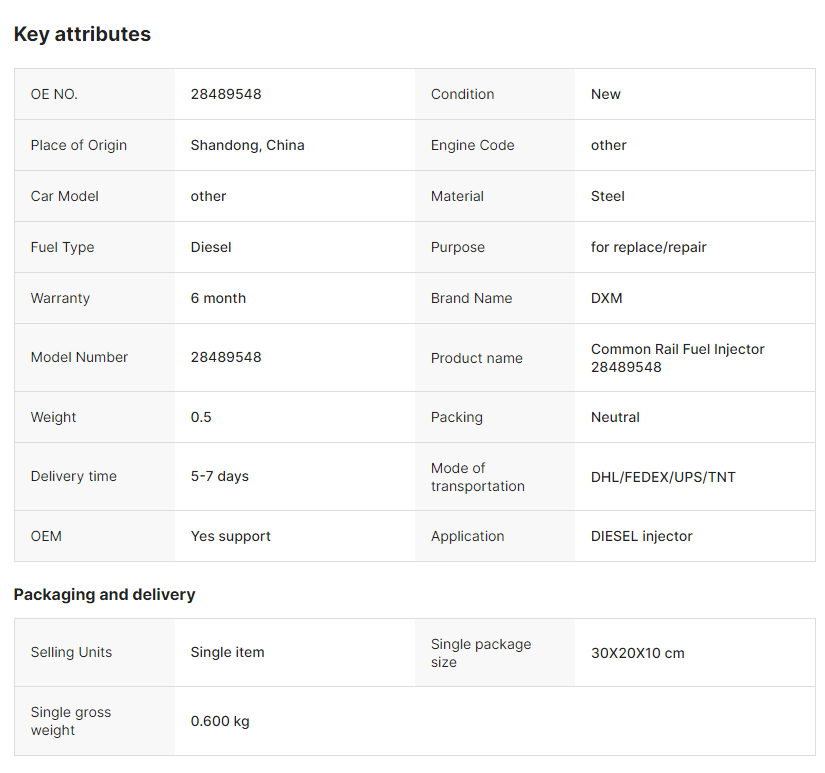This screenshot has width=825, height=773.
Task: Click the DHL/FEDEX/UPS/TNT transportation value
Action: tap(663, 477)
